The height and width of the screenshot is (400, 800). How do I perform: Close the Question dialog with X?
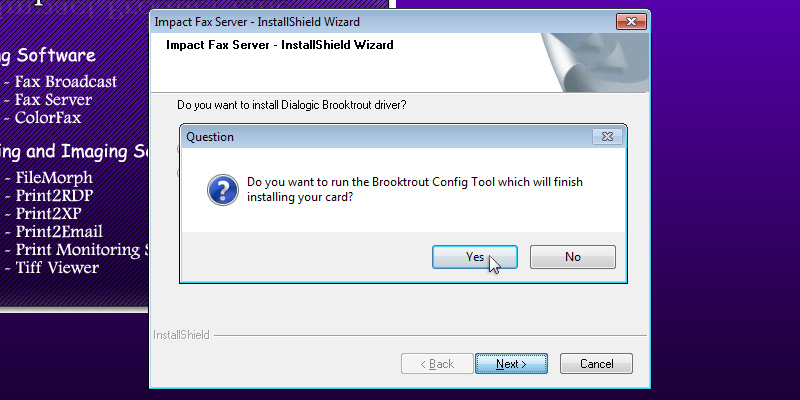coord(607,137)
